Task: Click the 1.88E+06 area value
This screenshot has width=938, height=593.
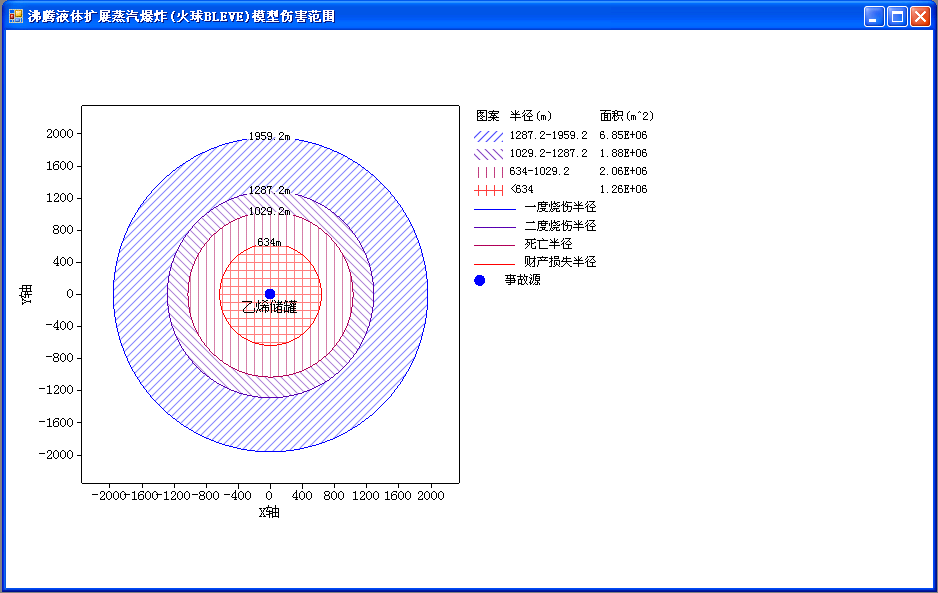Action: tap(623, 153)
